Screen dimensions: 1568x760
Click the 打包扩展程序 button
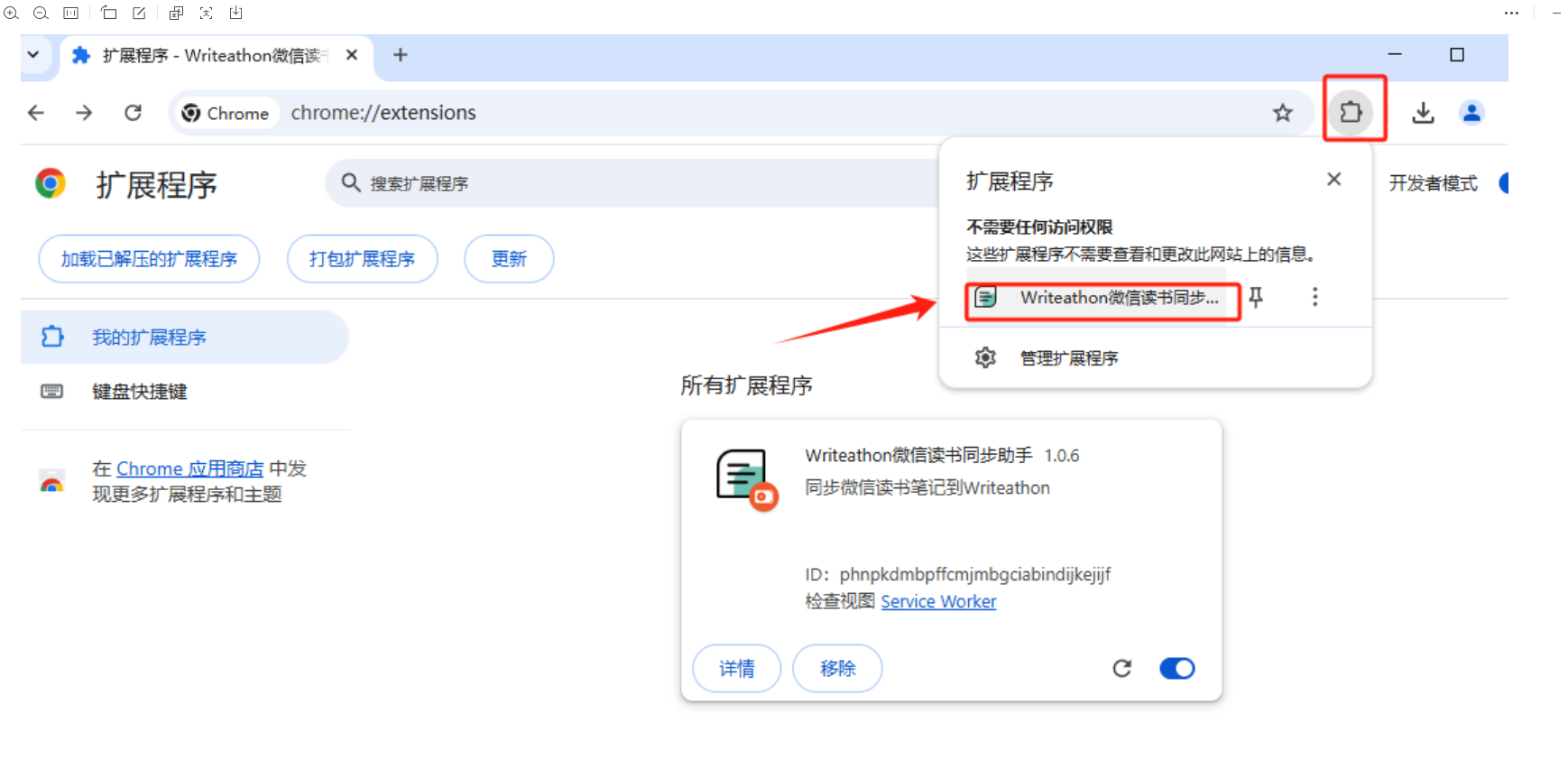pyautogui.click(x=362, y=259)
